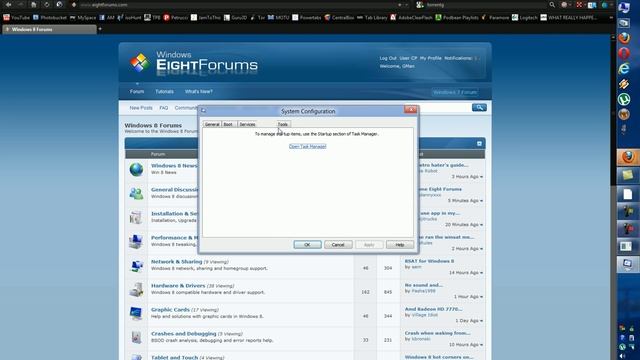This screenshot has width=640, height=360.
Task: Open the Forum navigation menu item
Action: tap(137, 91)
